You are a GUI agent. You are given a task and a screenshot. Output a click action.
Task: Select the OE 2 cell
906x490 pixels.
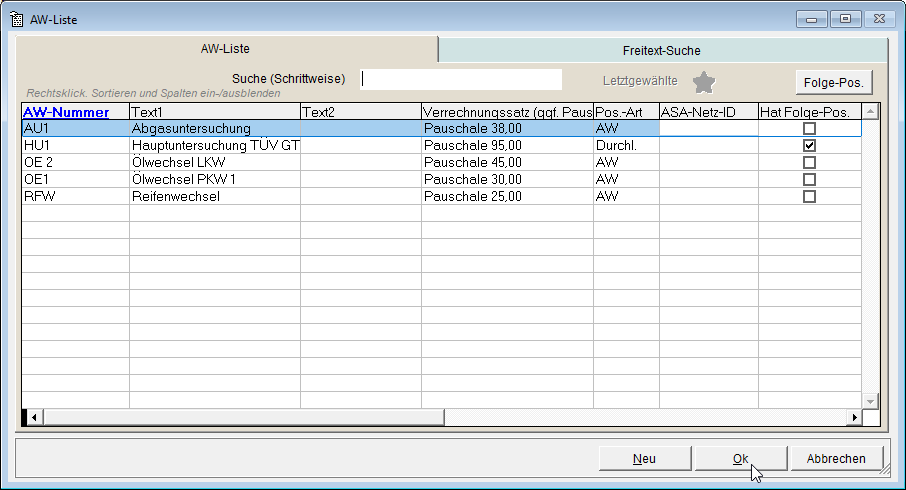[x=76, y=162]
